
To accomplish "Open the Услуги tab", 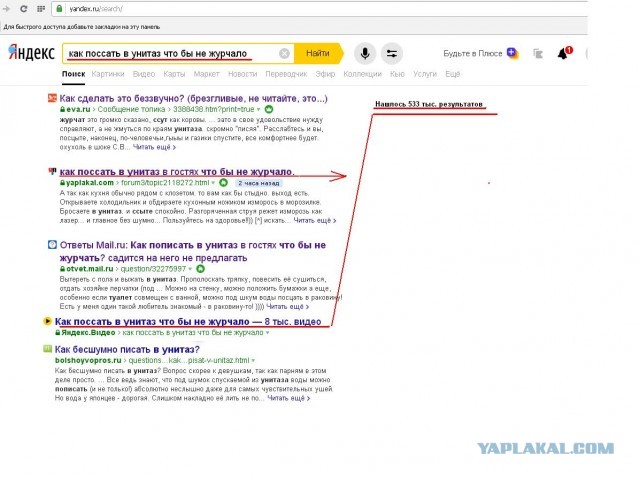I will [x=425, y=74].
